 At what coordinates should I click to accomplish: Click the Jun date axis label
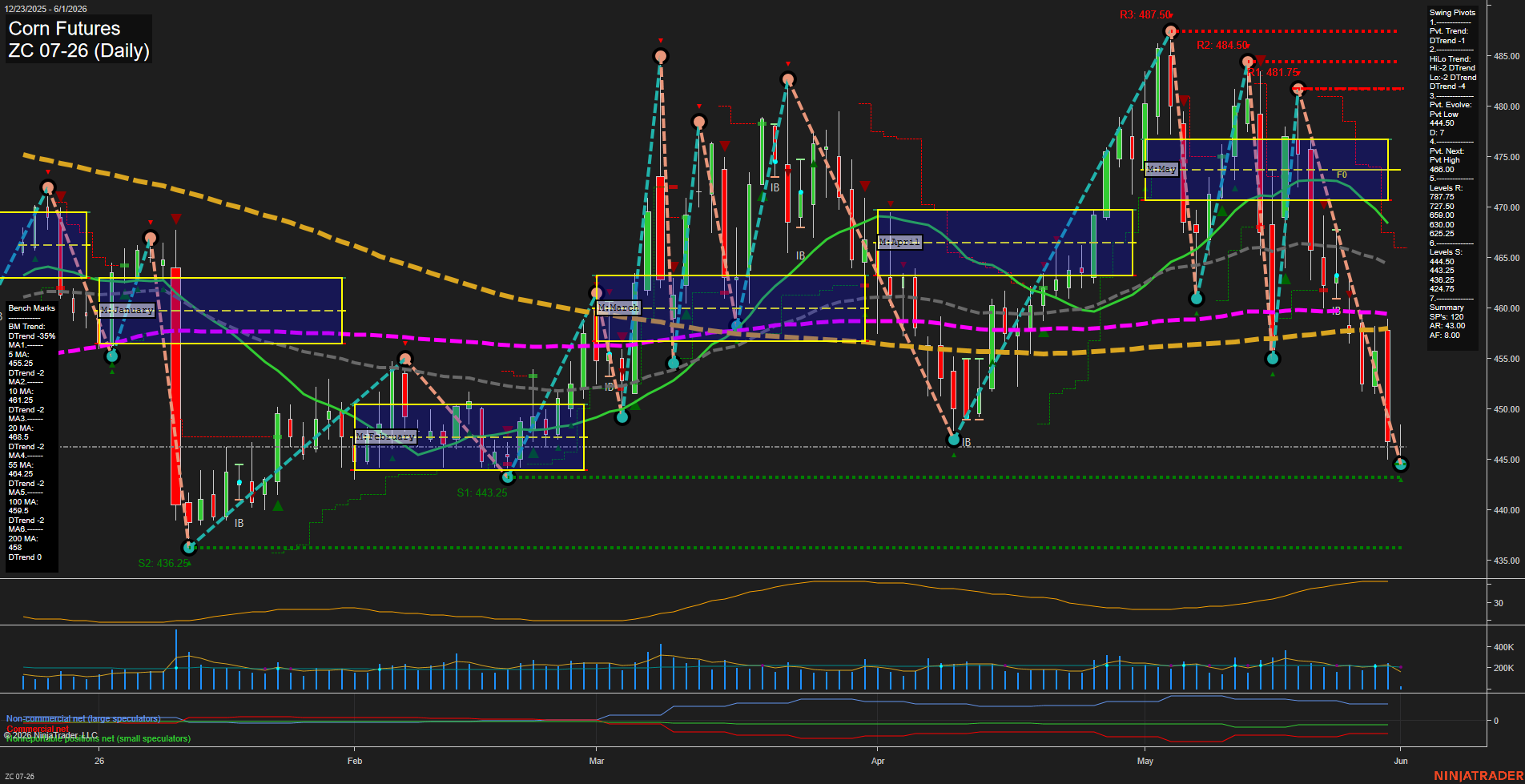click(1401, 761)
